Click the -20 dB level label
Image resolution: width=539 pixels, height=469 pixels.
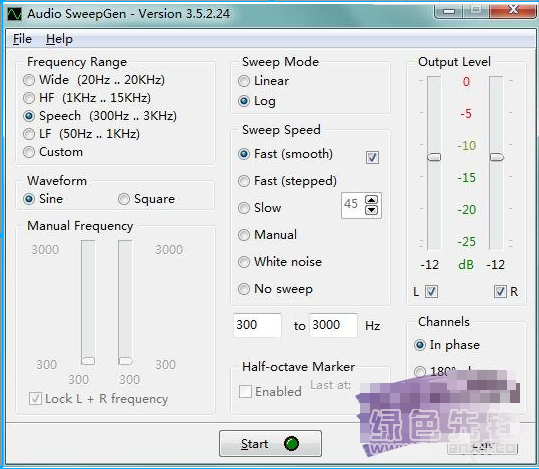(466, 209)
